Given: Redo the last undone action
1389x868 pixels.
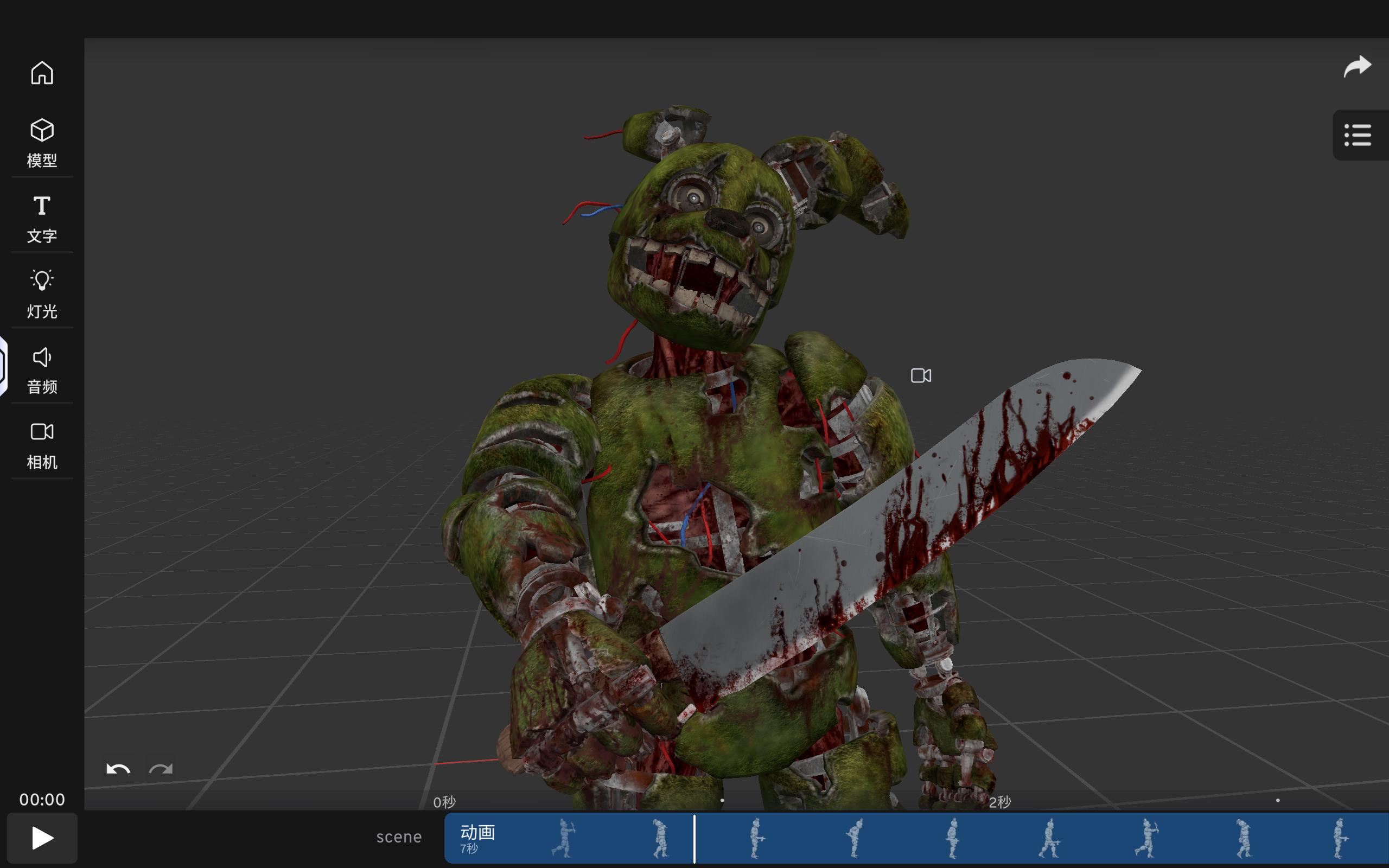Looking at the screenshot, I should (x=161, y=769).
